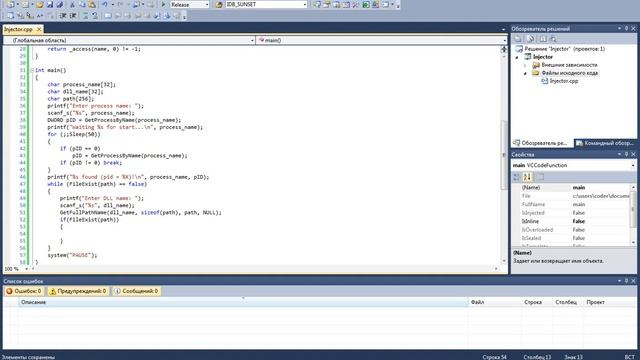Close the Injector.cpp tab
This screenshot has width=640, height=360.
[x=39, y=29]
